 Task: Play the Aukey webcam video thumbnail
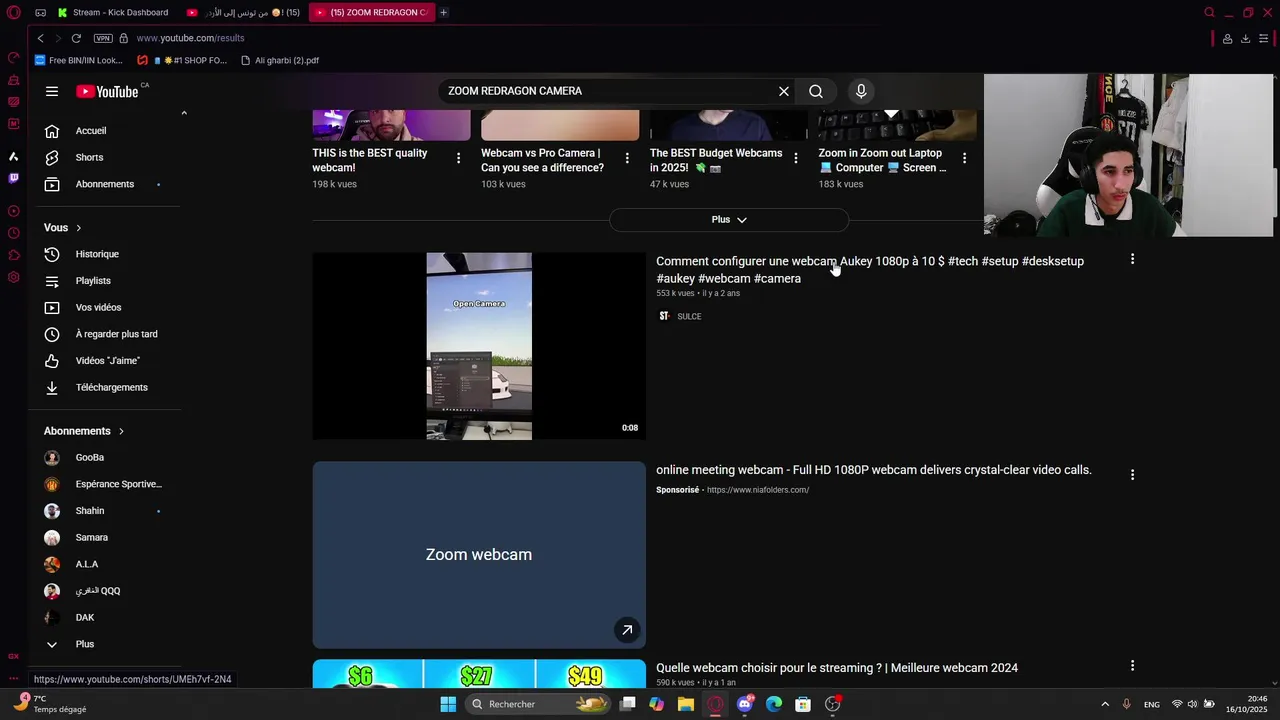pos(479,346)
